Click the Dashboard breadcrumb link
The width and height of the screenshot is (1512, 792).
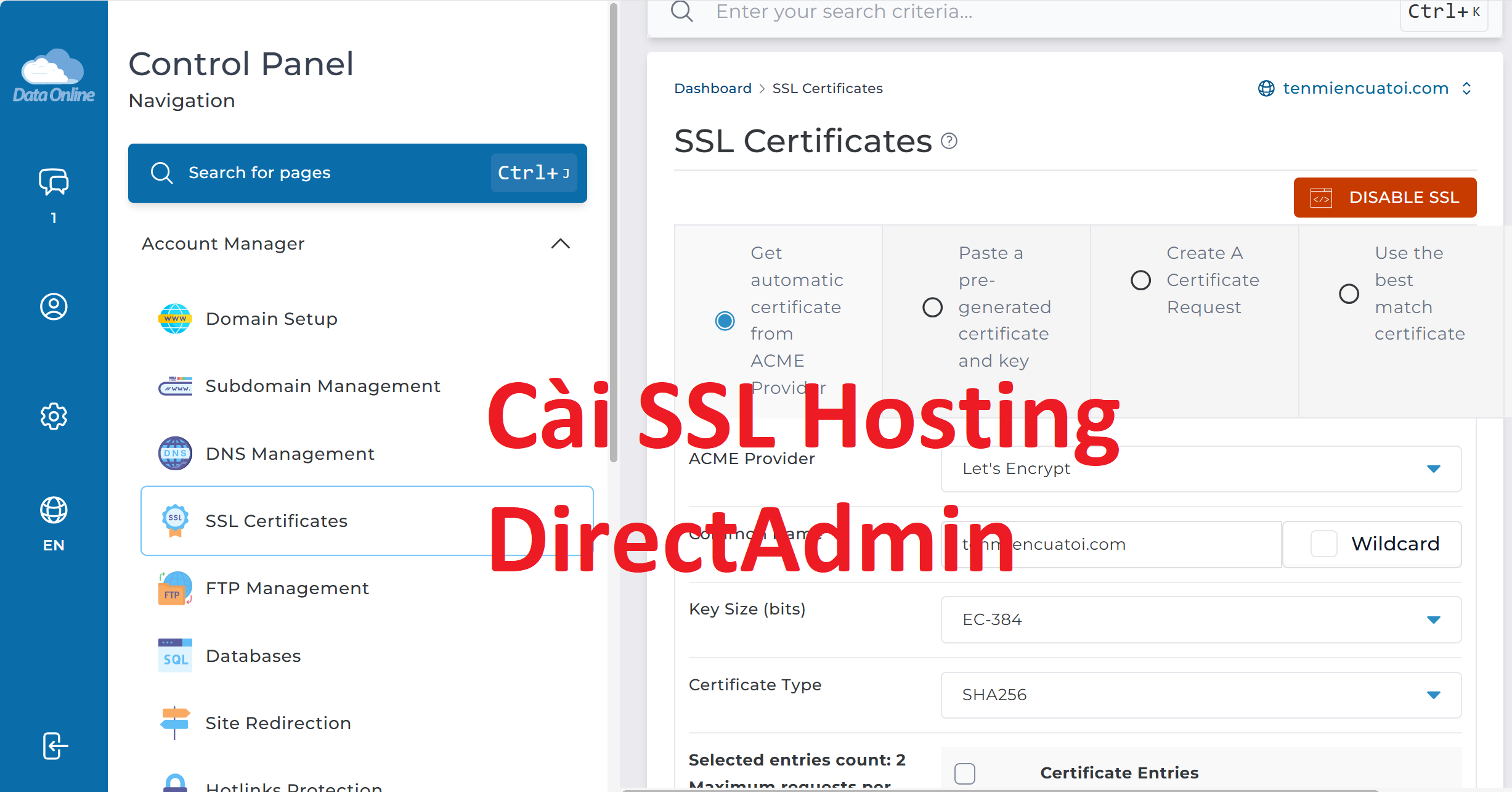tap(713, 88)
